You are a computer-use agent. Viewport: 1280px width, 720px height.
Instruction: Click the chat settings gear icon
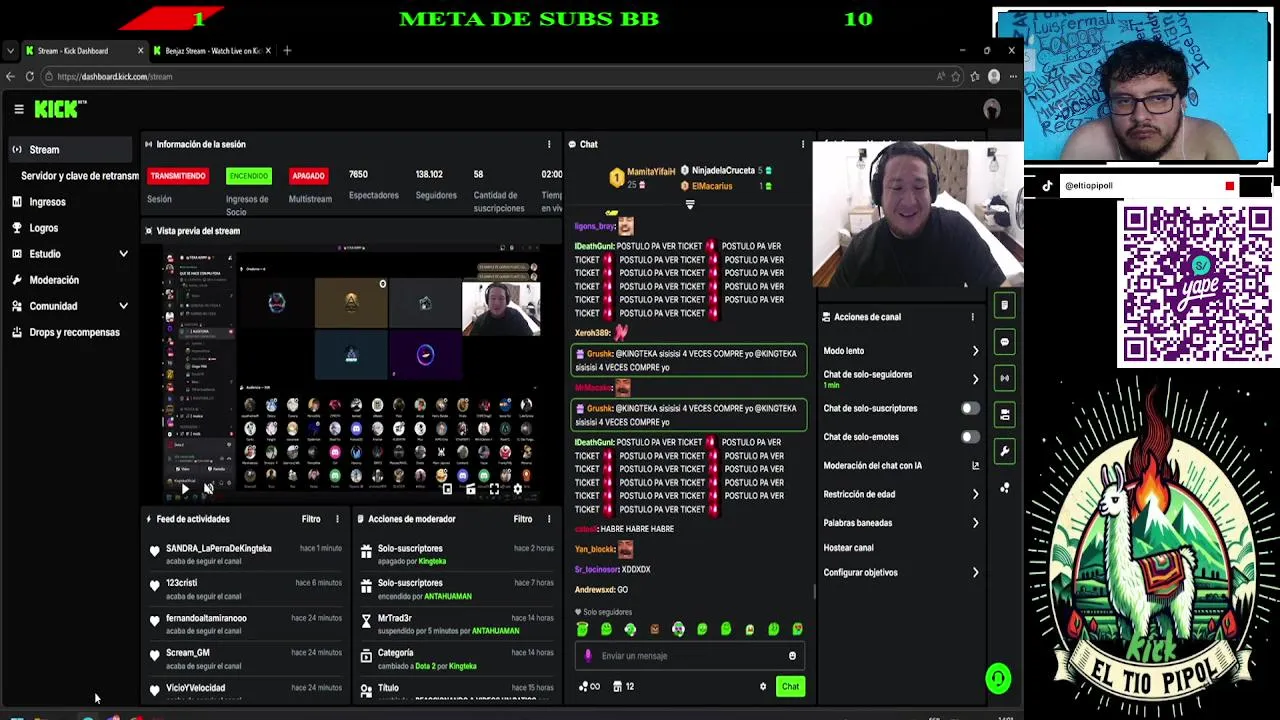pyautogui.click(x=763, y=687)
